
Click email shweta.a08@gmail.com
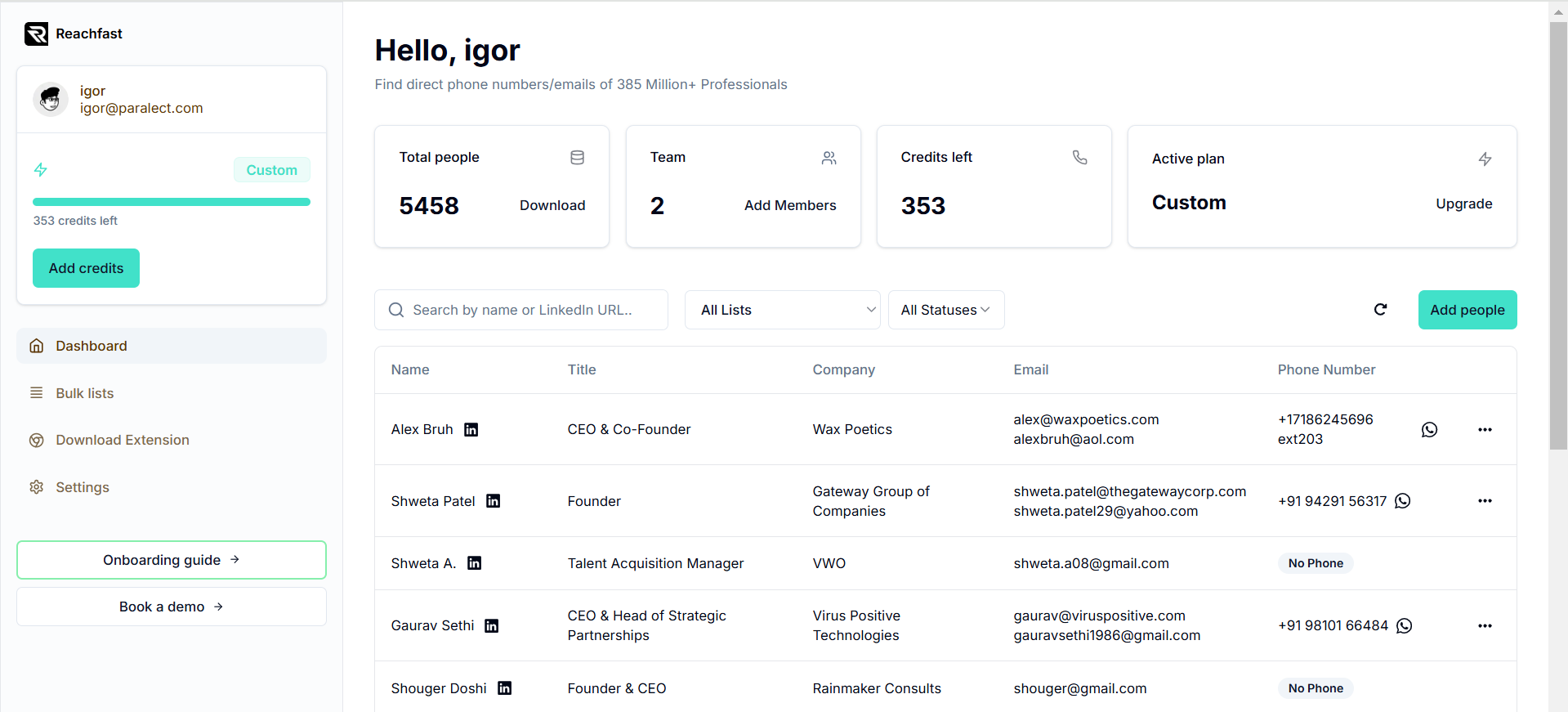[x=1091, y=563]
